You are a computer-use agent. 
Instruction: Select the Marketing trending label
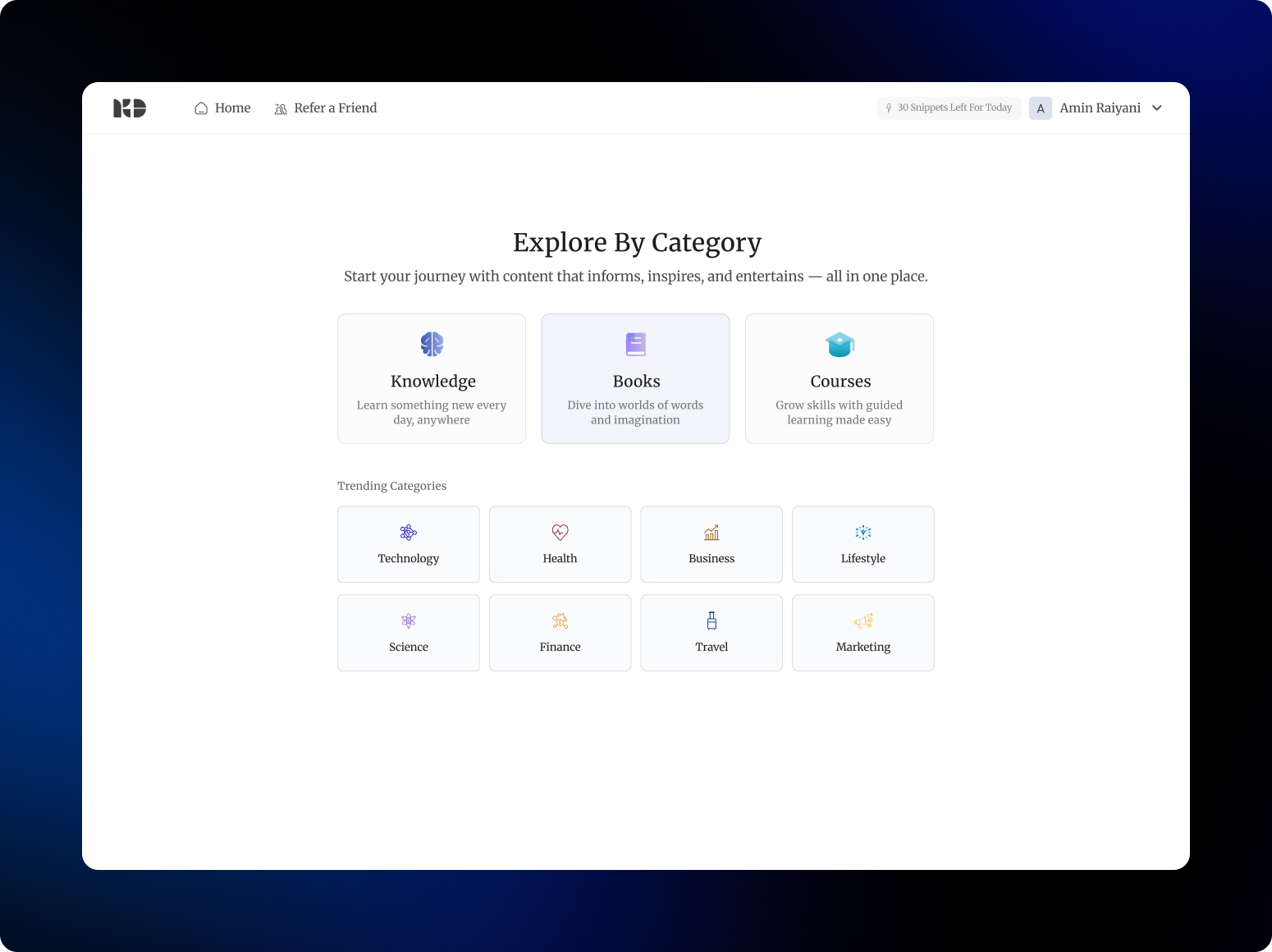[x=863, y=647]
